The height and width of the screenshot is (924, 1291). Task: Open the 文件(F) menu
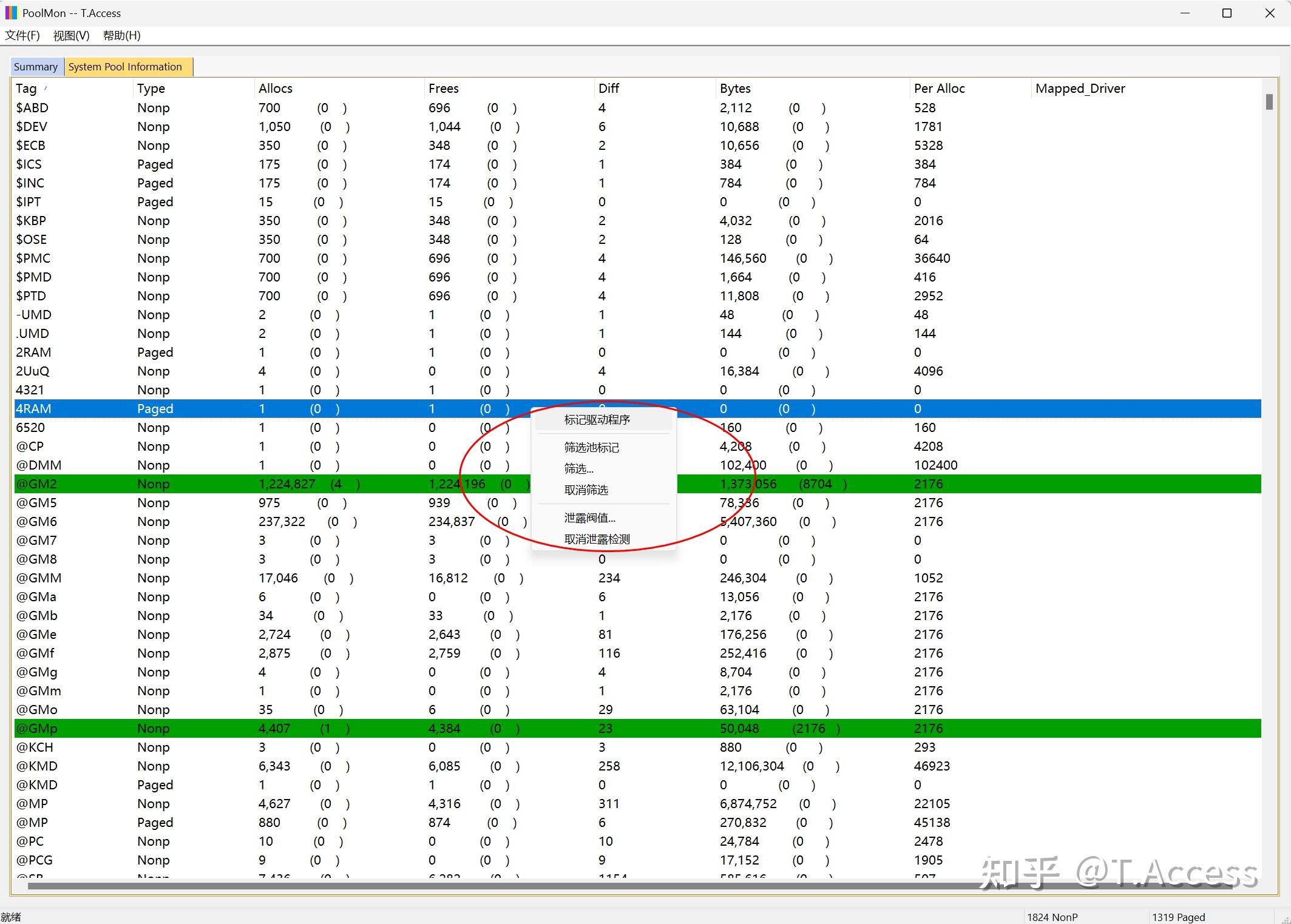click(x=22, y=36)
